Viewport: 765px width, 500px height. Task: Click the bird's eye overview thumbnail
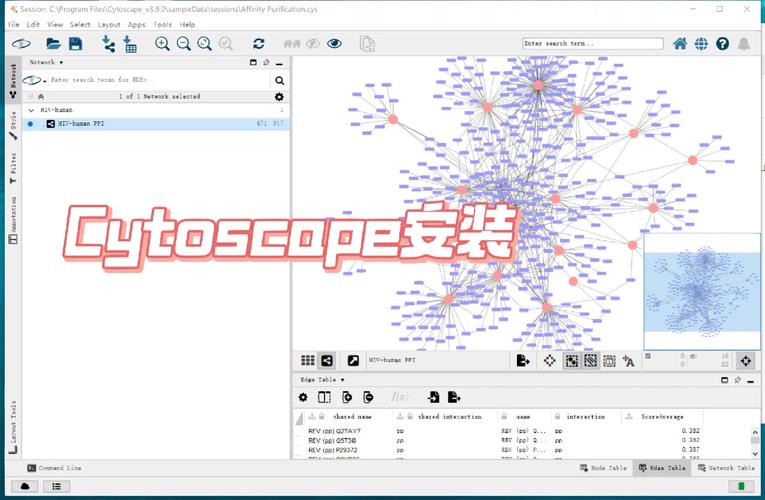click(x=702, y=291)
